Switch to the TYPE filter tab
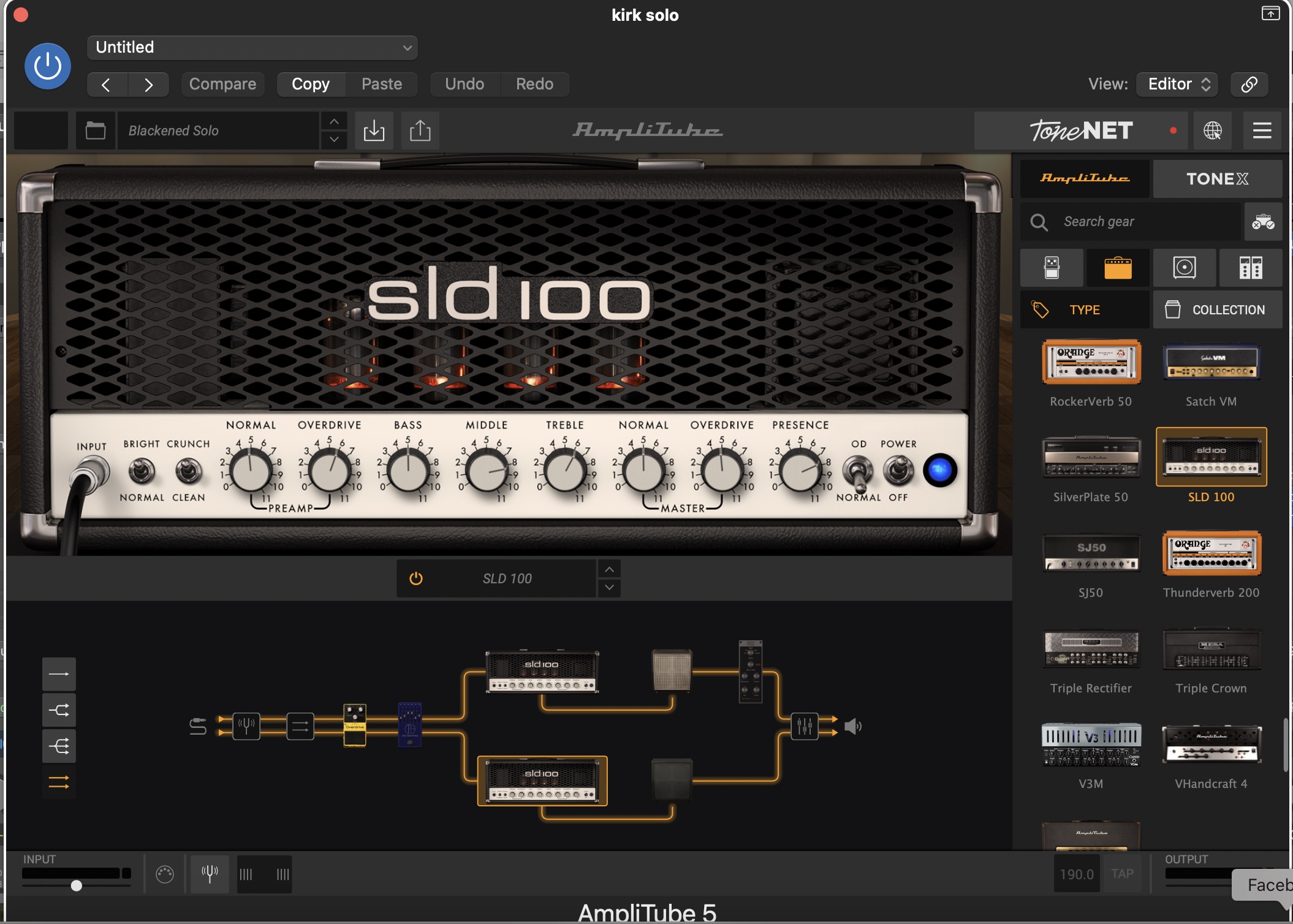Screen dimensions: 1293x924 click(x=1085, y=309)
